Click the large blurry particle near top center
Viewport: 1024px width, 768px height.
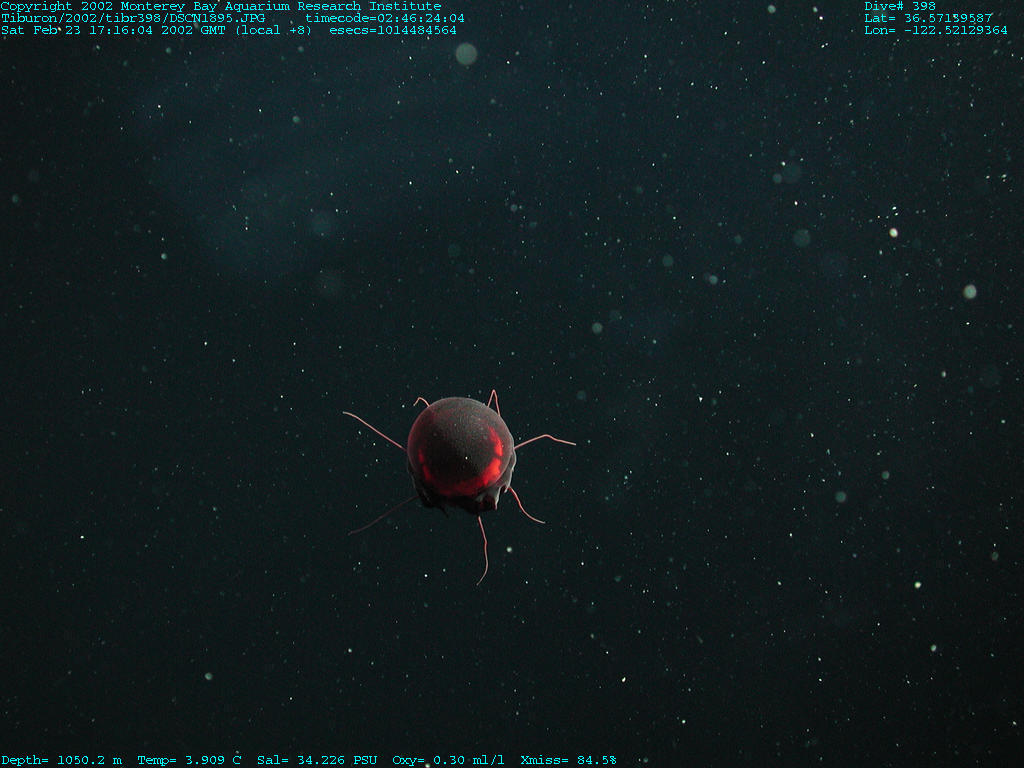click(466, 54)
